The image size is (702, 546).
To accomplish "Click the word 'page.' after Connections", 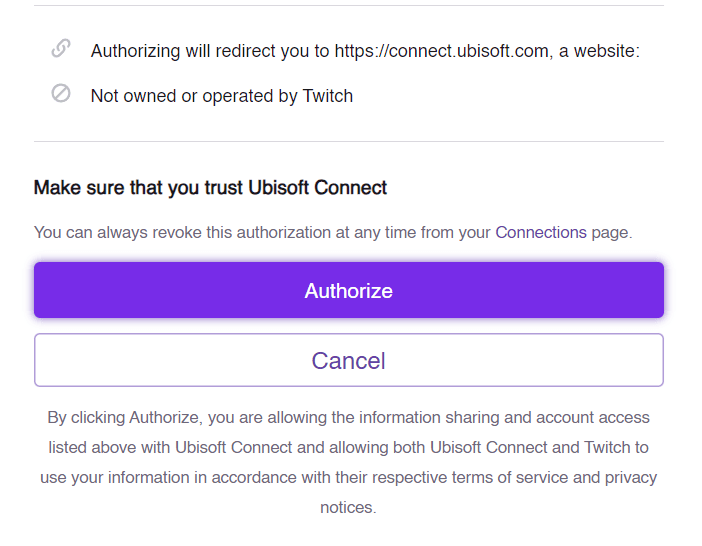I will point(612,232).
